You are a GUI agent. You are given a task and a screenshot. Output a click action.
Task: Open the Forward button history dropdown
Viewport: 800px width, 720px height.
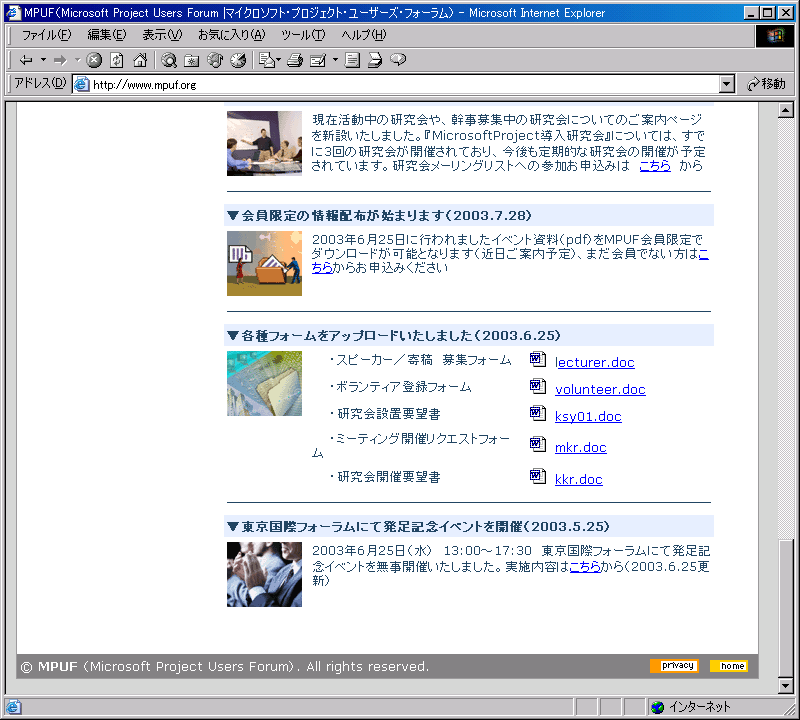(78, 60)
